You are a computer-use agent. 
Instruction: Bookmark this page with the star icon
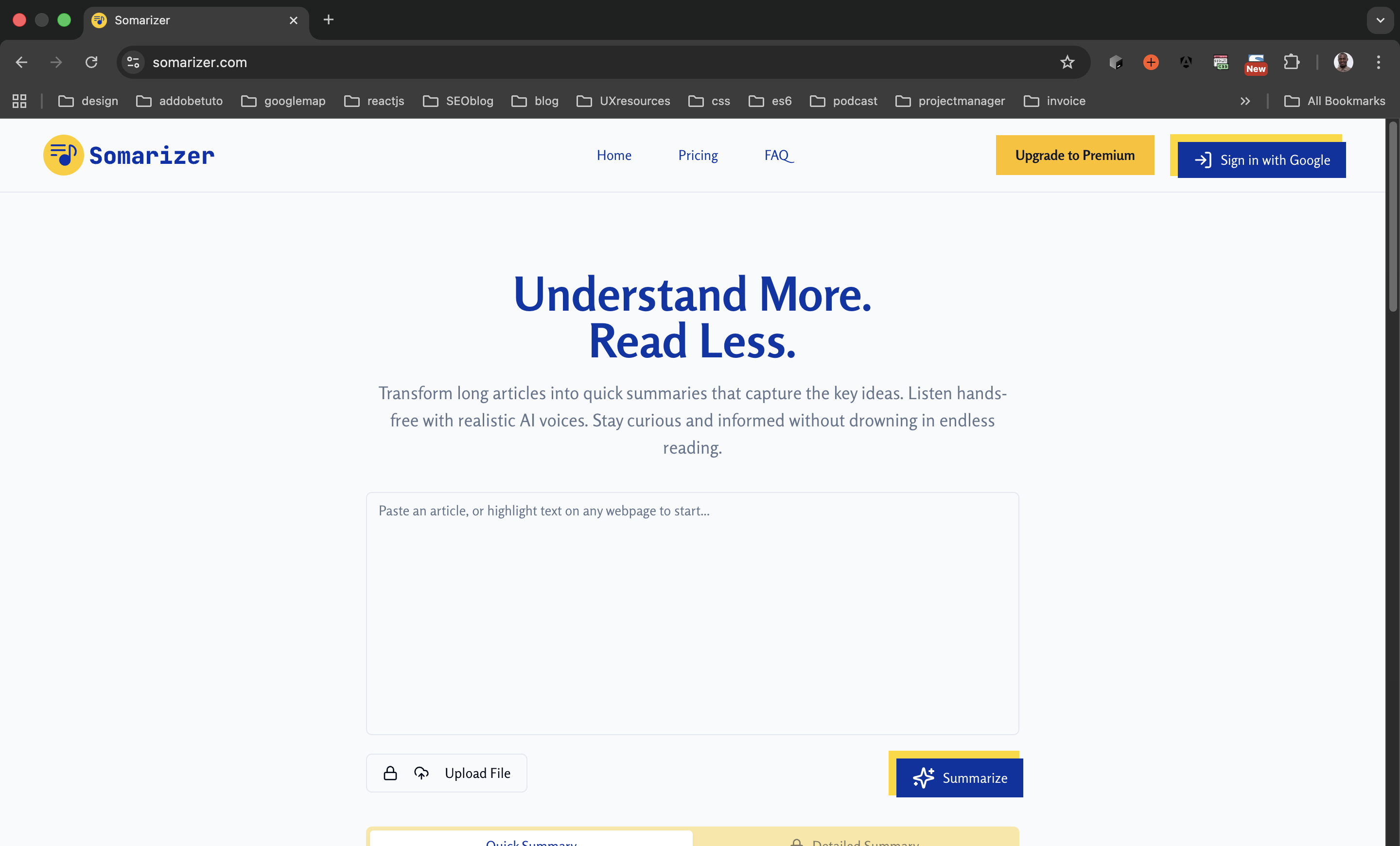tap(1067, 63)
